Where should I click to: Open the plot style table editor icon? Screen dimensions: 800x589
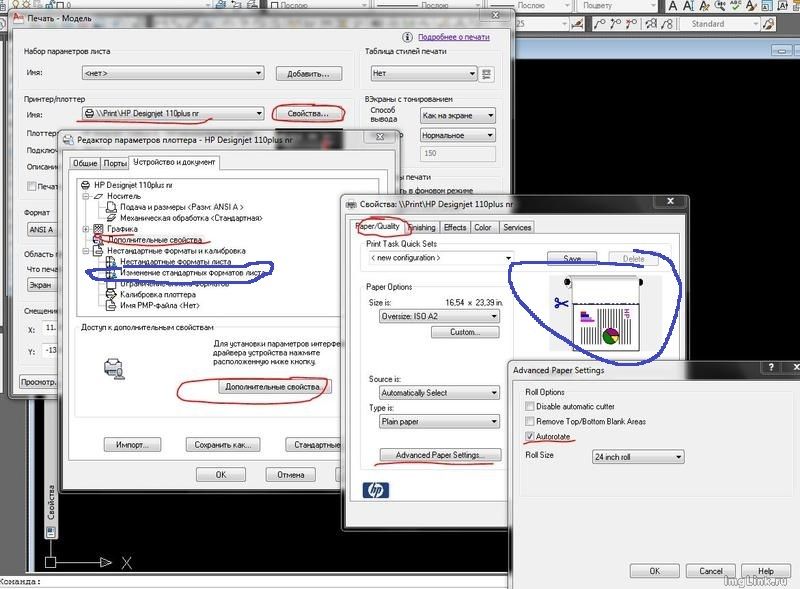(487, 74)
